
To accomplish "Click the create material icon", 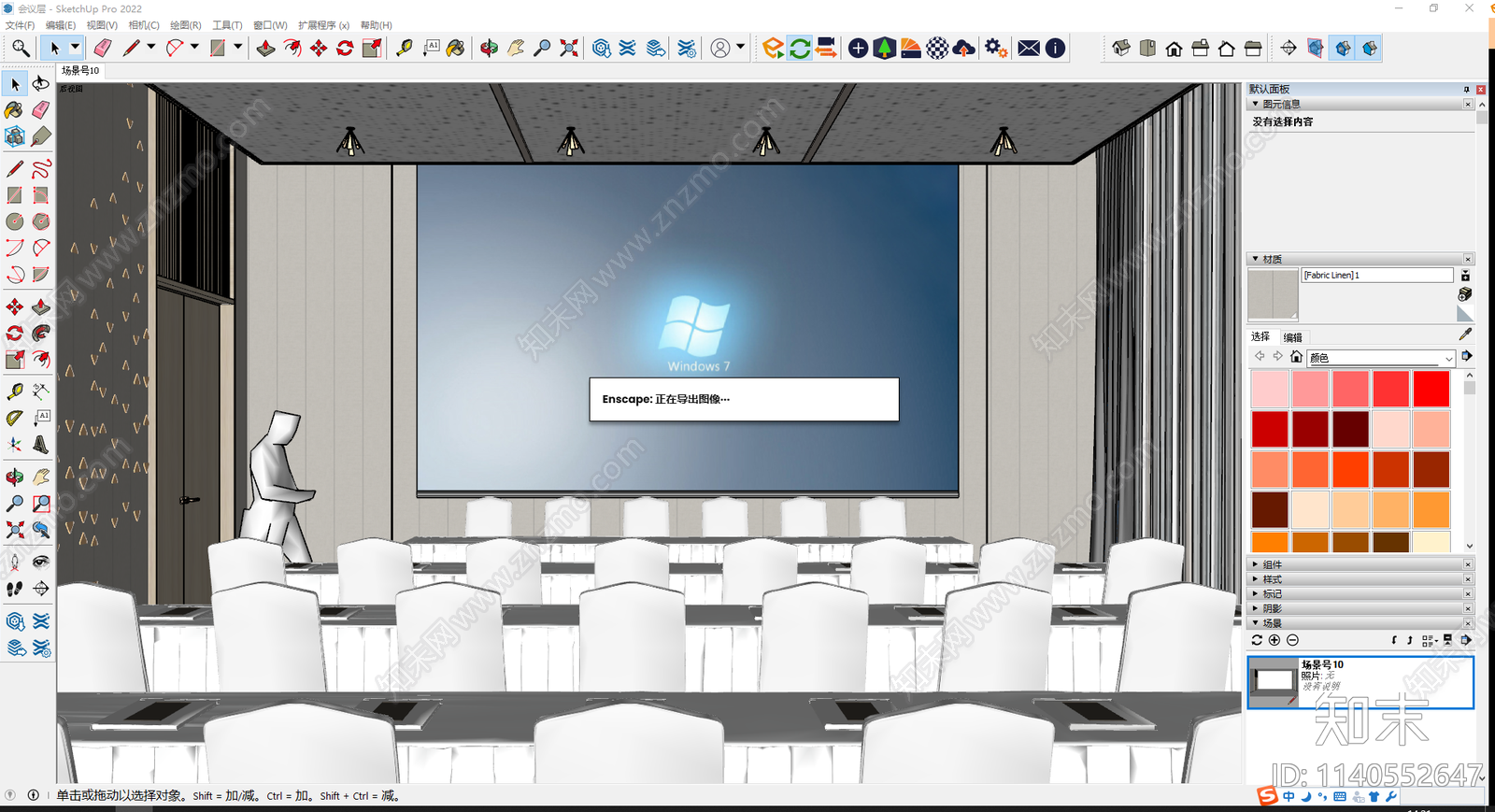I will click(x=1465, y=294).
